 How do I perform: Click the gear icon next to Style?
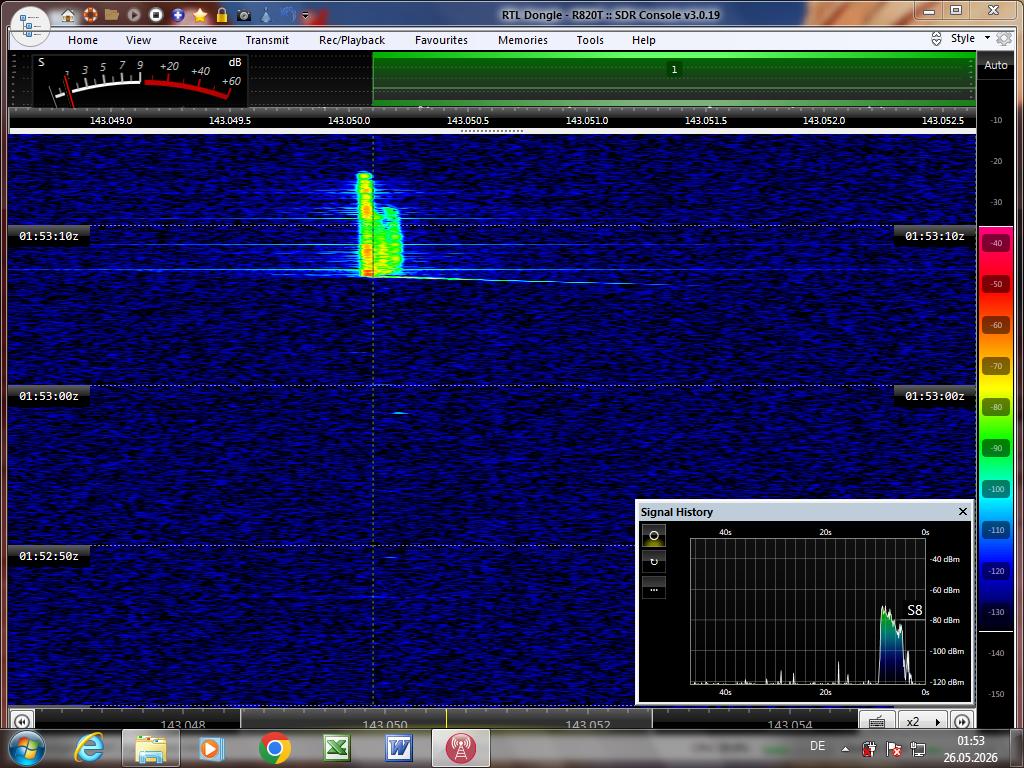(x=1004, y=39)
